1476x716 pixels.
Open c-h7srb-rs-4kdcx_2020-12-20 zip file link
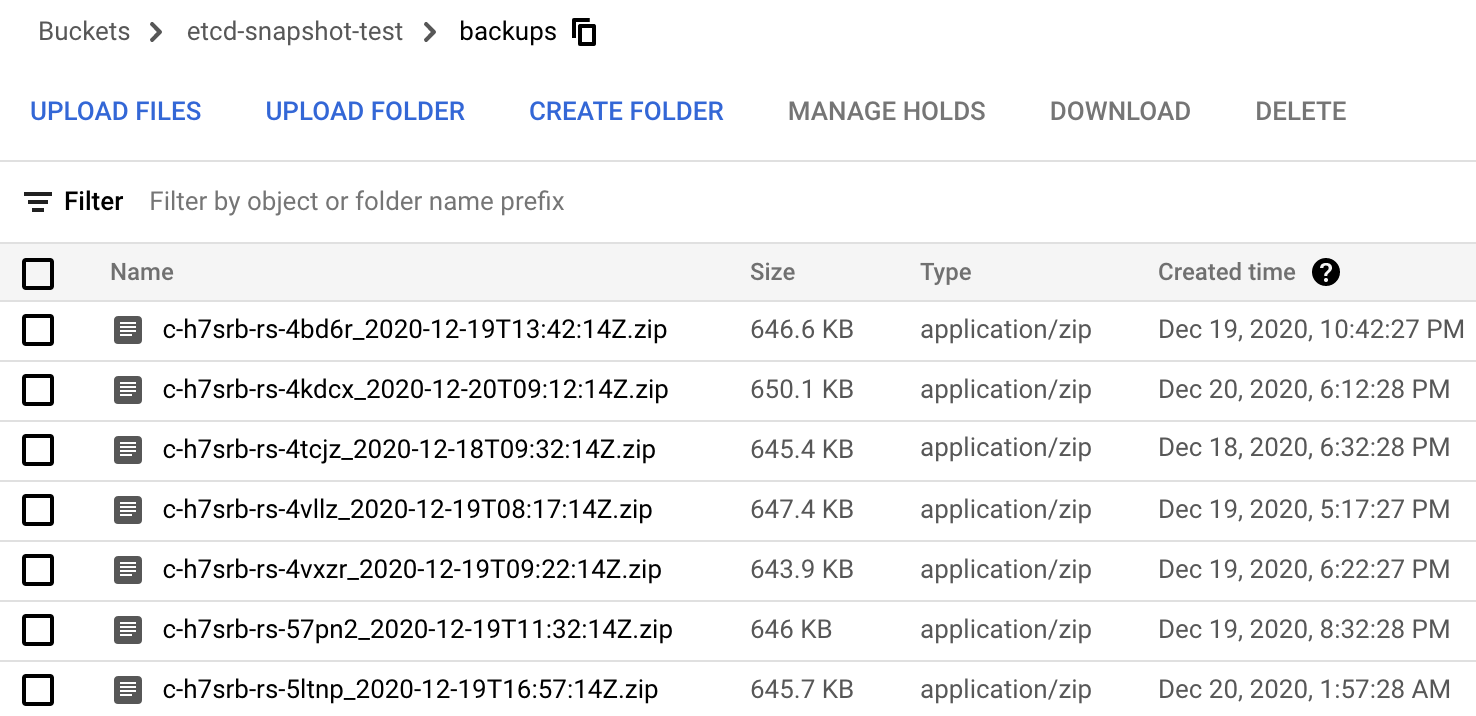[415, 390]
